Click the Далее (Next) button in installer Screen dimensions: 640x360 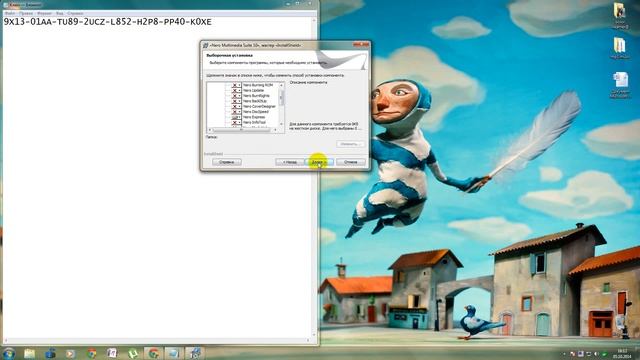[318, 162]
